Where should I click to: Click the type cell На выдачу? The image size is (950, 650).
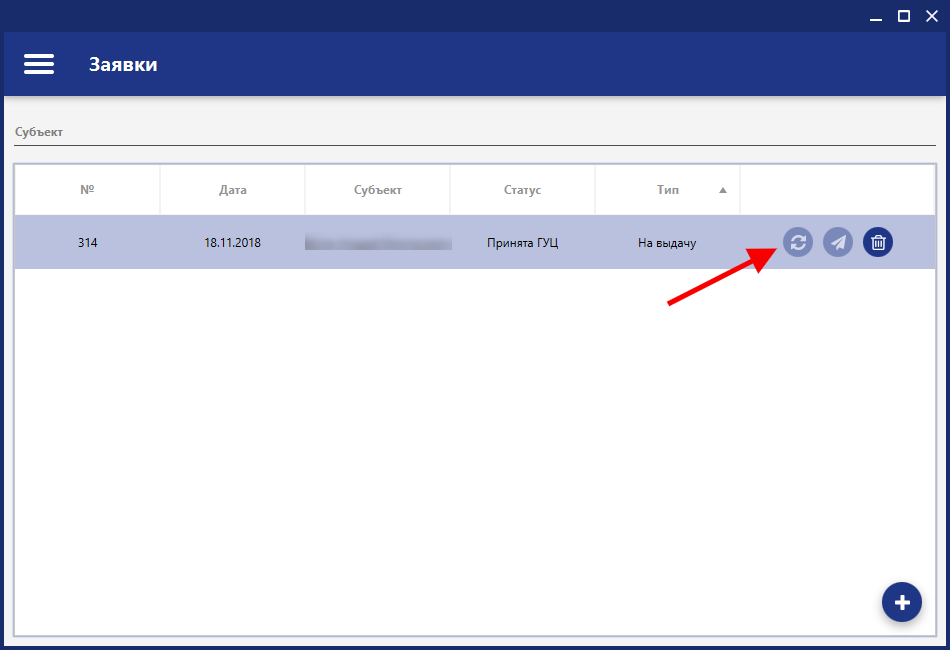(x=667, y=243)
